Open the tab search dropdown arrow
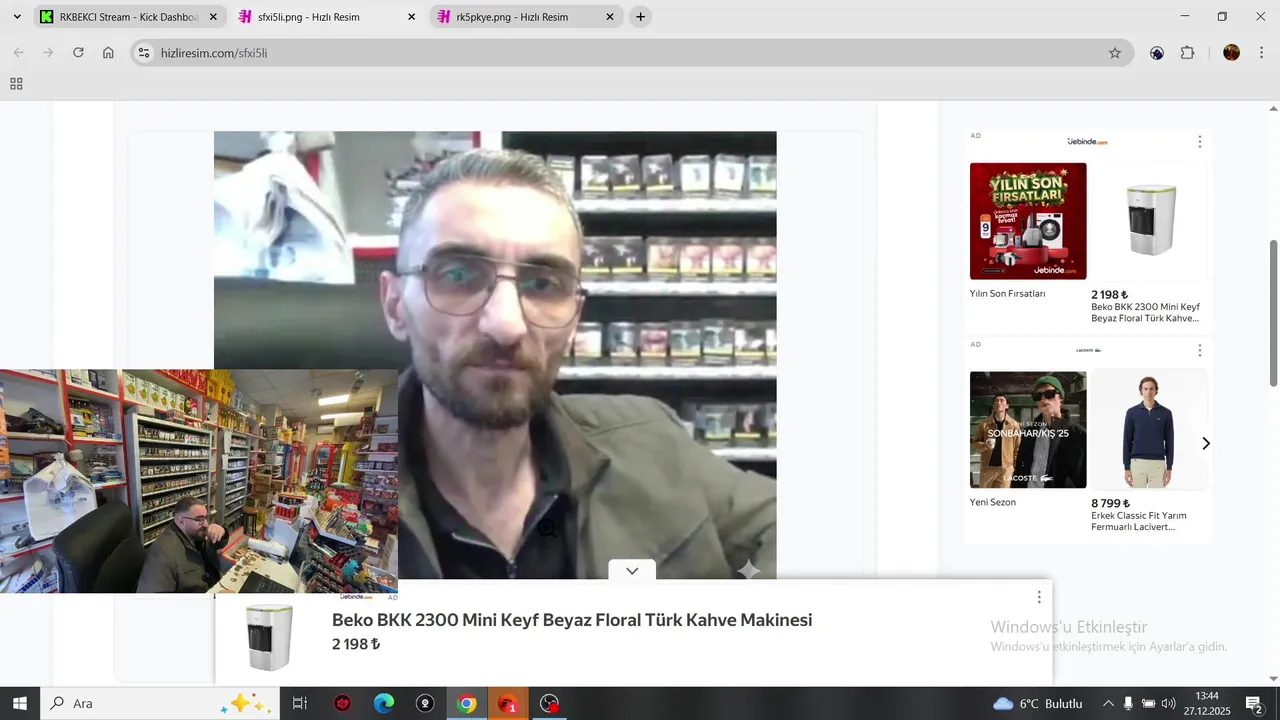This screenshot has width=1280, height=720. [x=17, y=17]
